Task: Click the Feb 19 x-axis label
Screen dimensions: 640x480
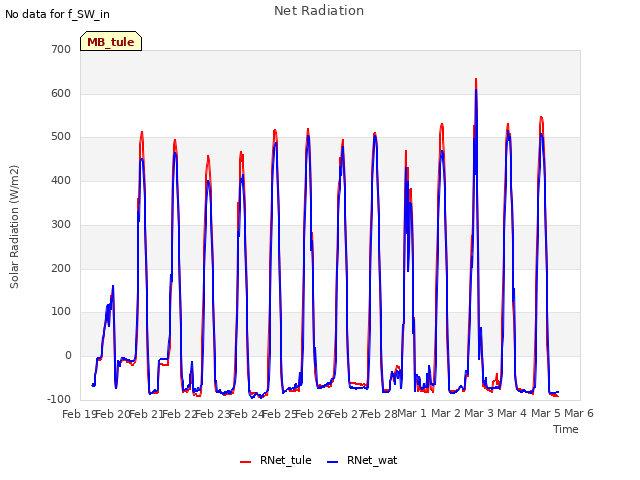Action: [79, 414]
